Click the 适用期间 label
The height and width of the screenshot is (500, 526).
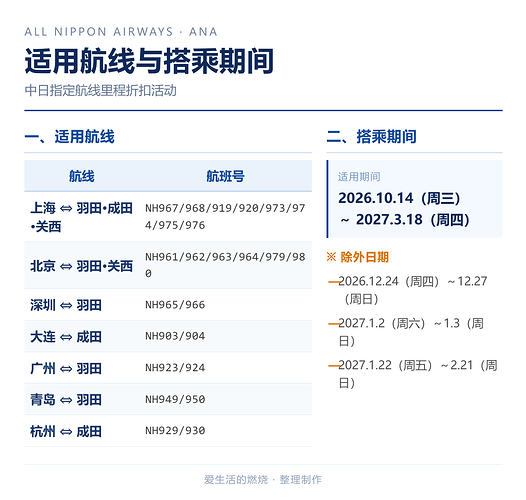click(359, 177)
